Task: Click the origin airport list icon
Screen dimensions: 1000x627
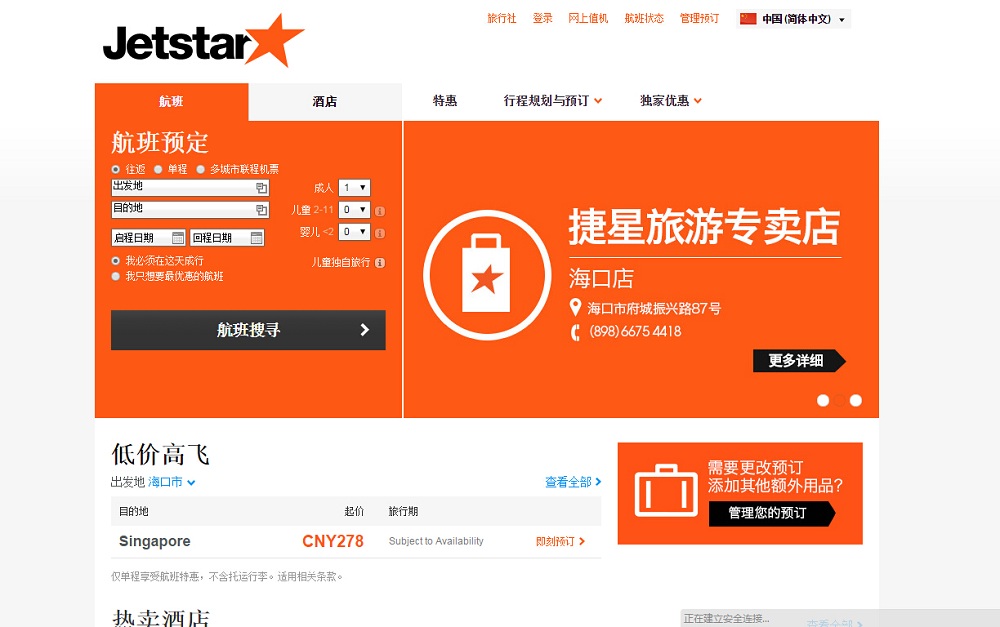Action: click(x=261, y=188)
